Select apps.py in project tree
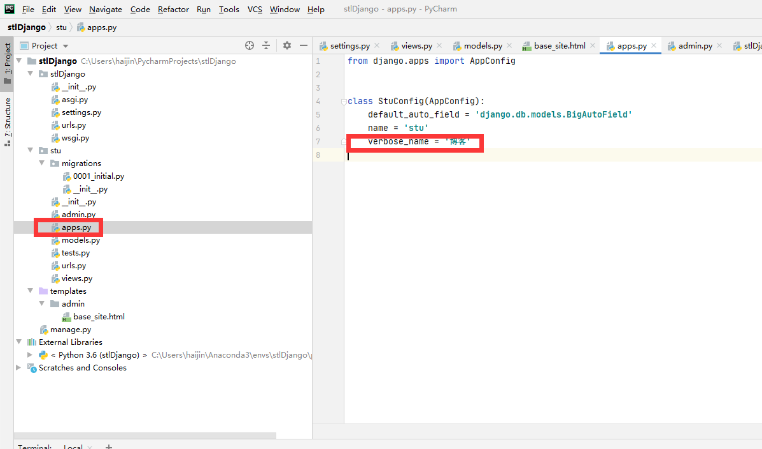The image size is (762, 449). pos(76,227)
